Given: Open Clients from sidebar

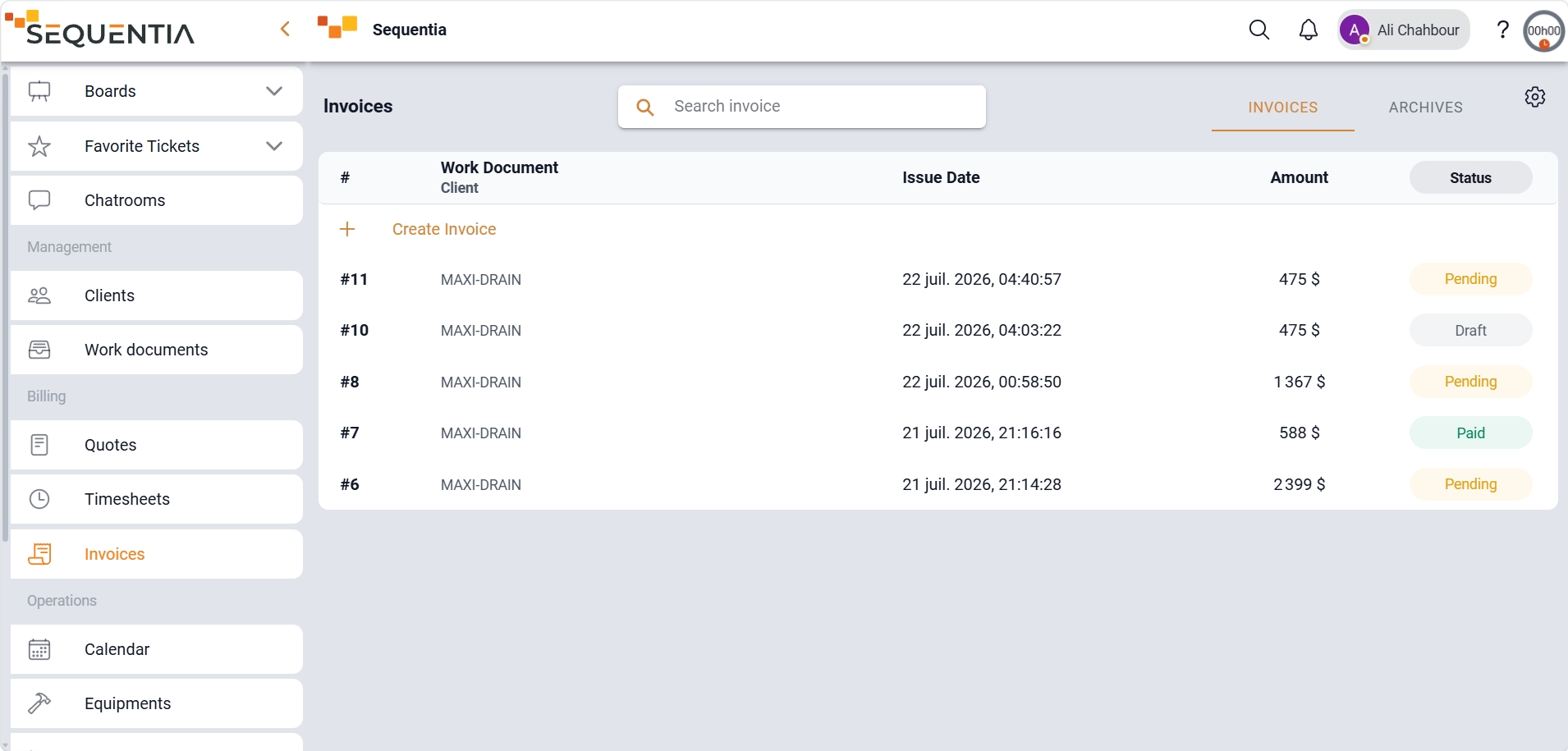Looking at the screenshot, I should click(x=157, y=295).
